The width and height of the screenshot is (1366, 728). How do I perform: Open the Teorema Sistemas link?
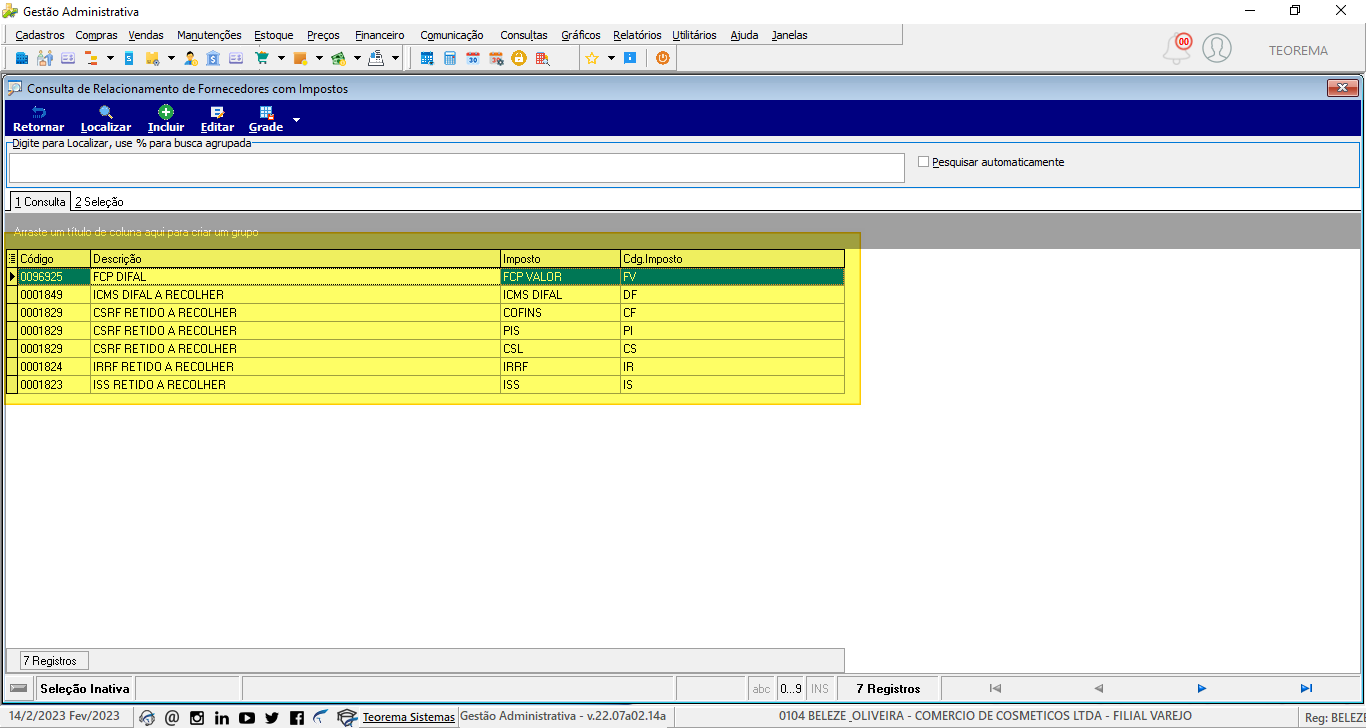coord(408,717)
